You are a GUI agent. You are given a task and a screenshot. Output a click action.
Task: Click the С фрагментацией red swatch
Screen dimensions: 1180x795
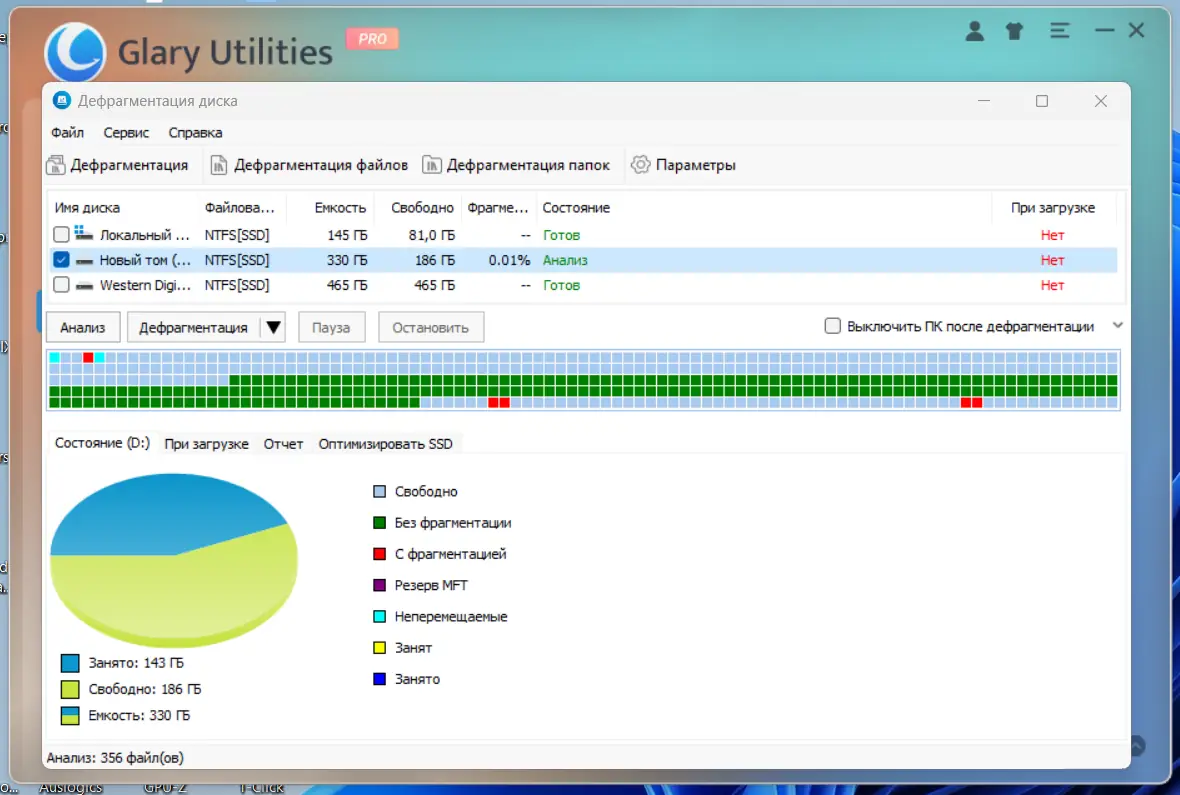pyautogui.click(x=379, y=554)
